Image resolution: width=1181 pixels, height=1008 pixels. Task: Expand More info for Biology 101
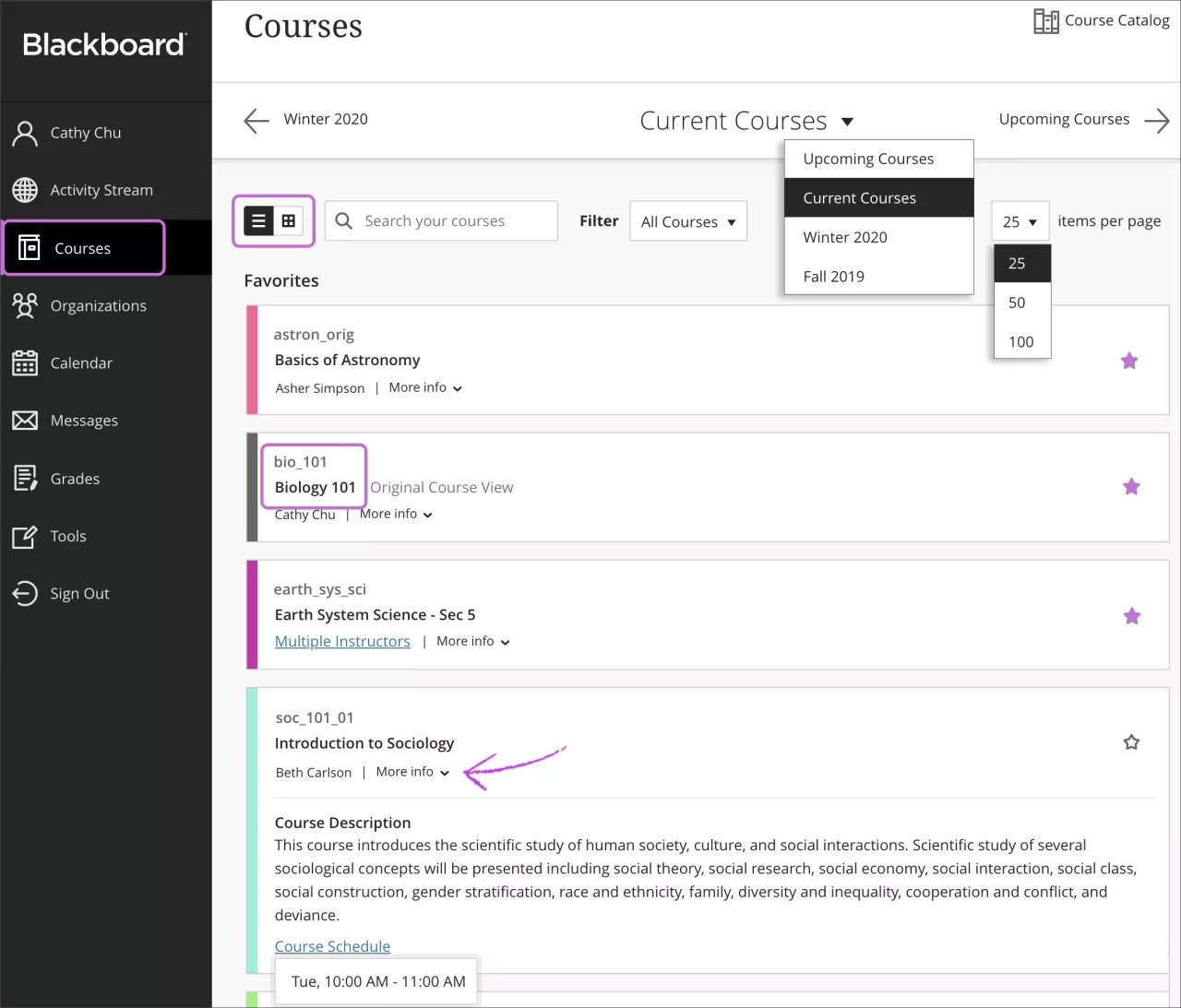click(x=396, y=514)
